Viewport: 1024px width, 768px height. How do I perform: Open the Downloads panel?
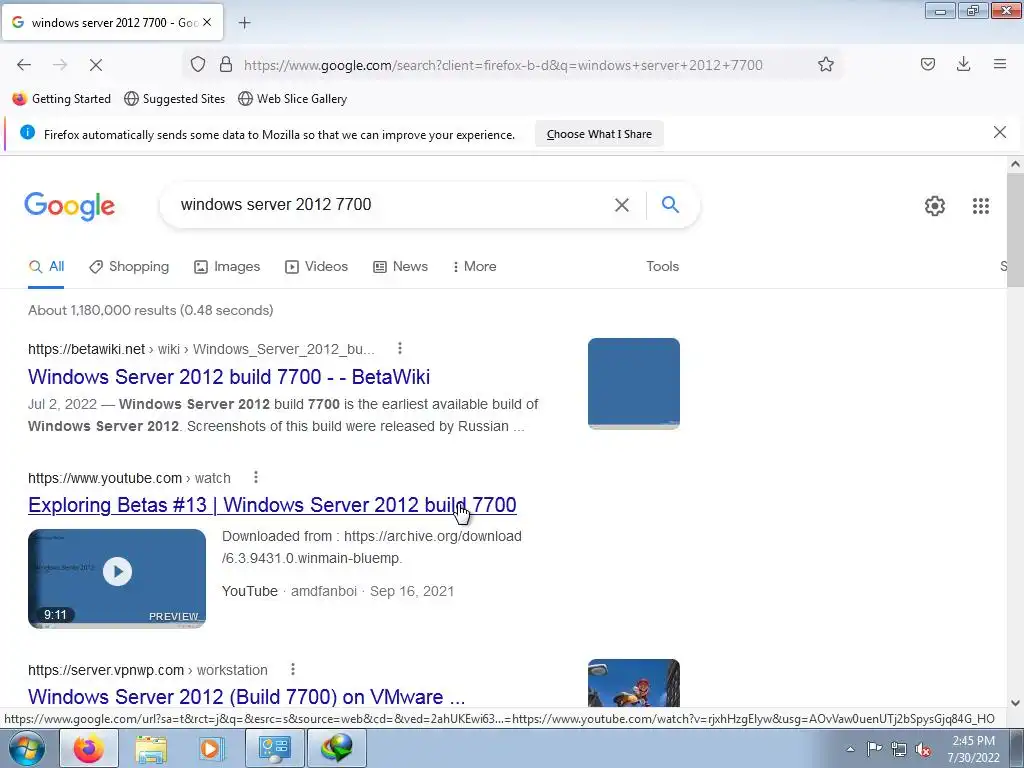pyautogui.click(x=963, y=64)
